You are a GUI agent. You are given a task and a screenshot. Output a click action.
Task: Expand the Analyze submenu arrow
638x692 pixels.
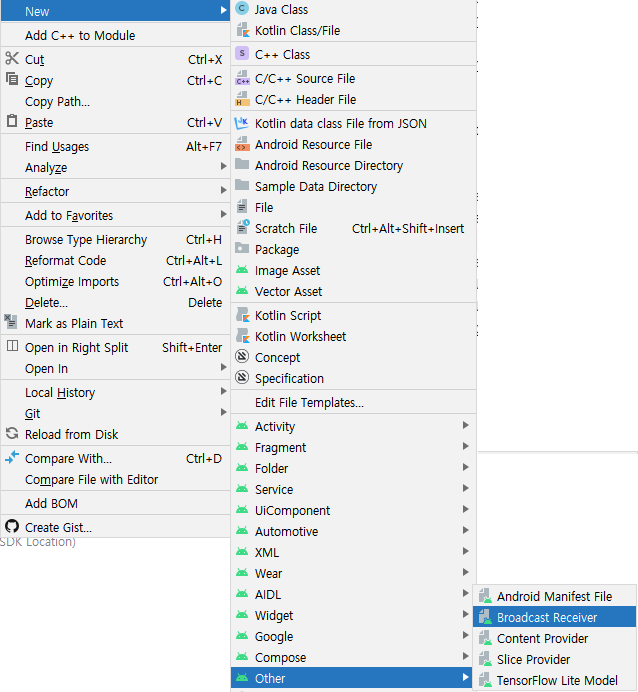pos(224,166)
